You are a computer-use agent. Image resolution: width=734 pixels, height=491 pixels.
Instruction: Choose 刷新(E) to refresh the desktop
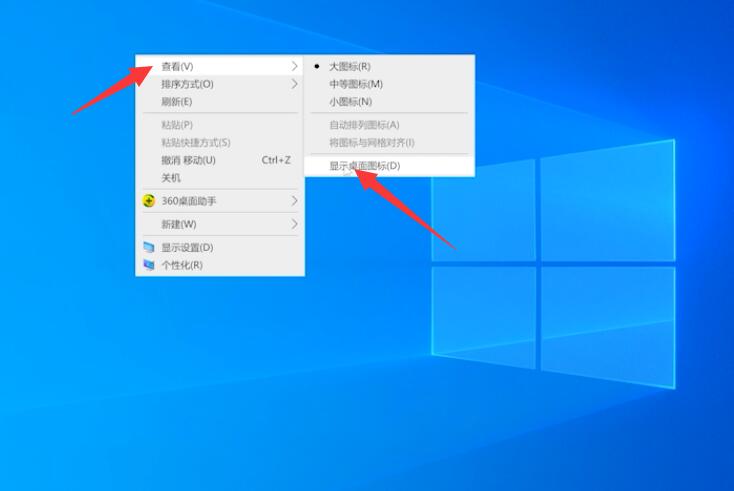pos(220,102)
